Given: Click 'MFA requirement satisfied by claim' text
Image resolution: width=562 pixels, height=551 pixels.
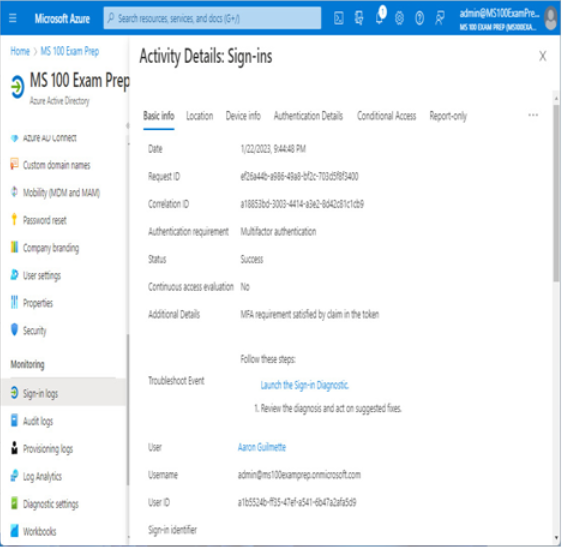Looking at the screenshot, I should [309, 314].
